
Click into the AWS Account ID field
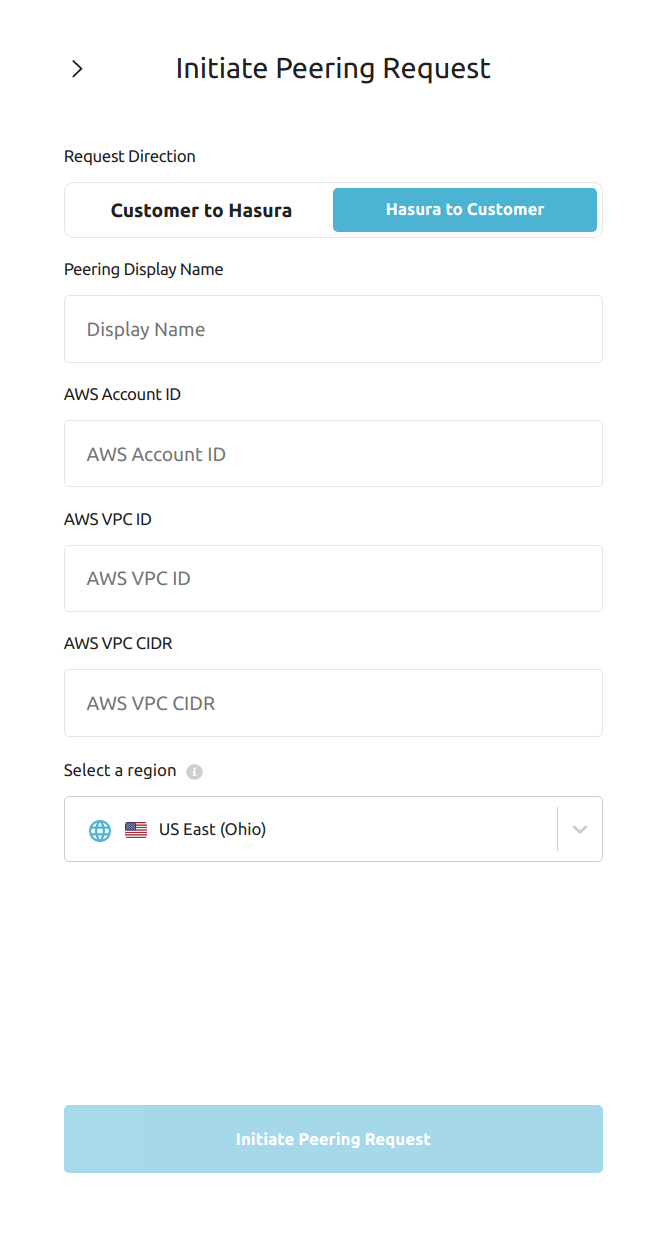tap(333, 454)
